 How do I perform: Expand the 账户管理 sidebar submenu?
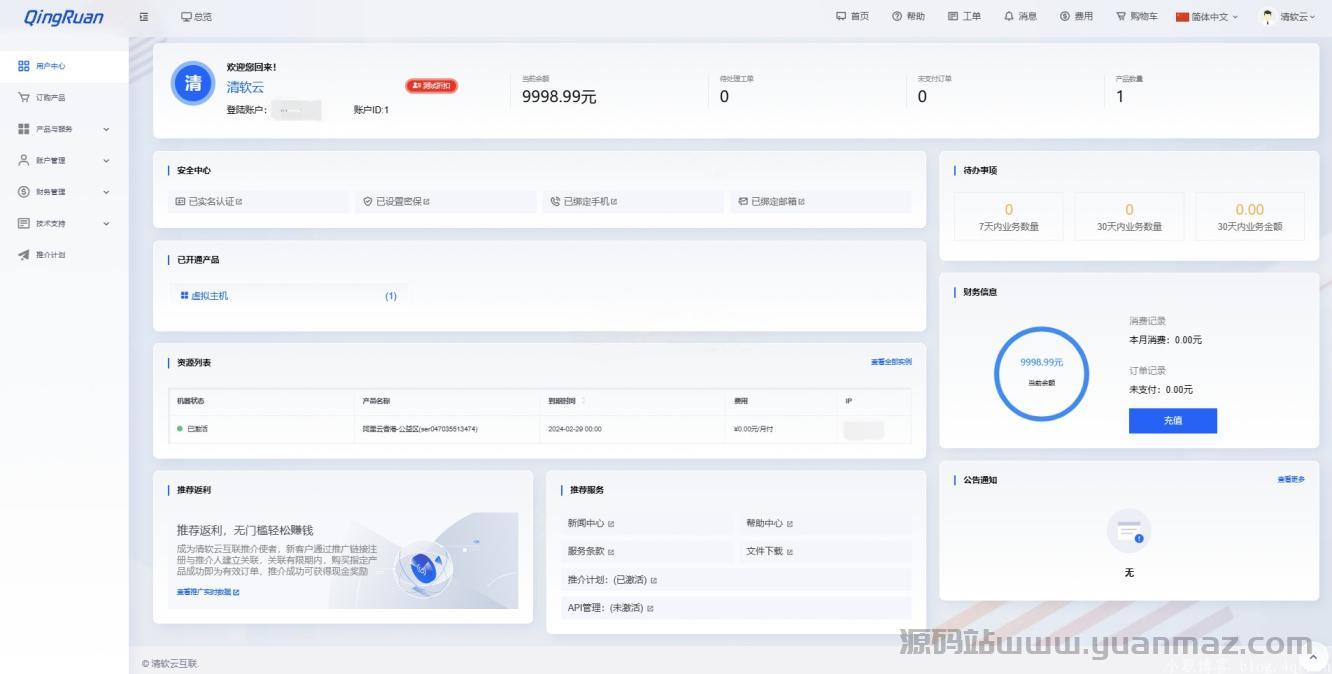[64, 160]
